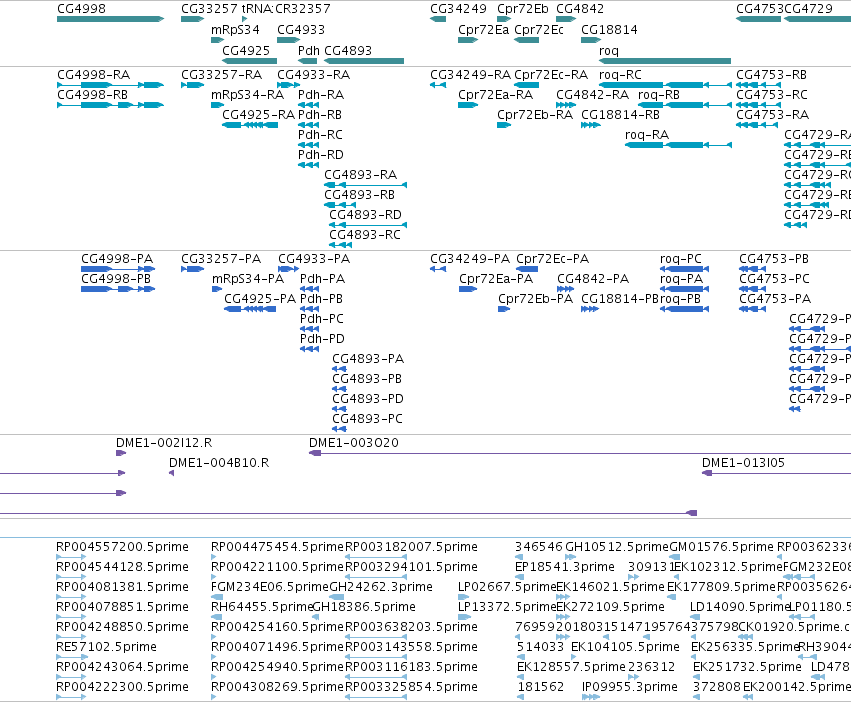The width and height of the screenshot is (851, 702).
Task: Select the DME1-004B10.R clone label
Action: [x=219, y=463]
